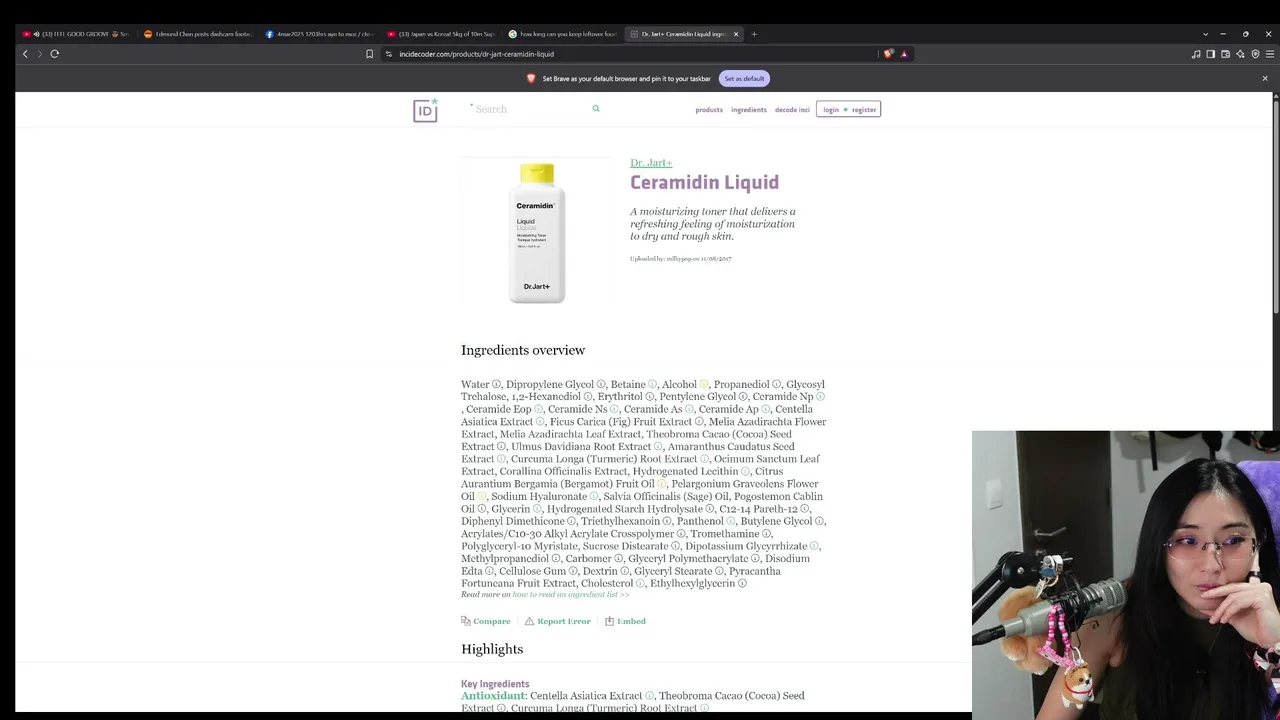Open info icon next to Ceramide Np

point(820,397)
